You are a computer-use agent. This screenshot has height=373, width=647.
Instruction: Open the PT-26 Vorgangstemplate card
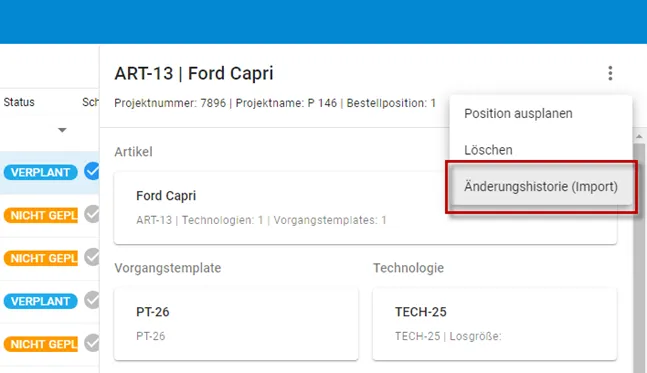click(236, 324)
